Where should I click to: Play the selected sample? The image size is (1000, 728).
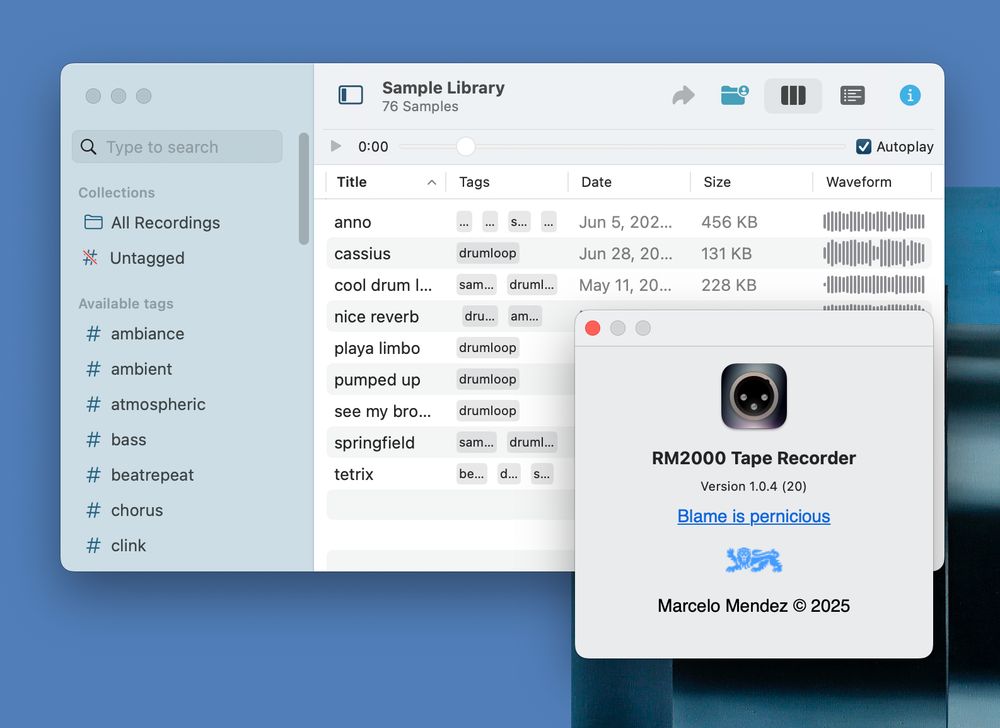335,146
